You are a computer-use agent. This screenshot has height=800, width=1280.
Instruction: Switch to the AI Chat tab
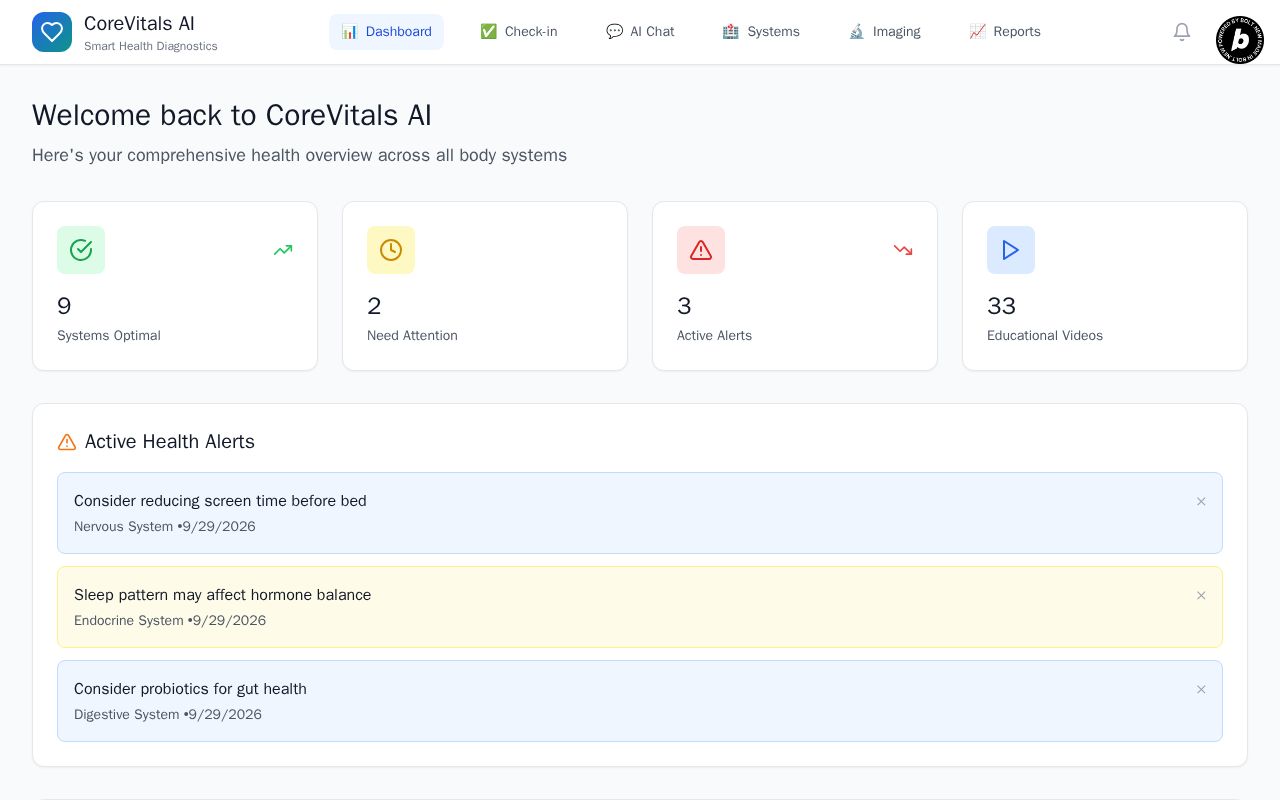640,32
